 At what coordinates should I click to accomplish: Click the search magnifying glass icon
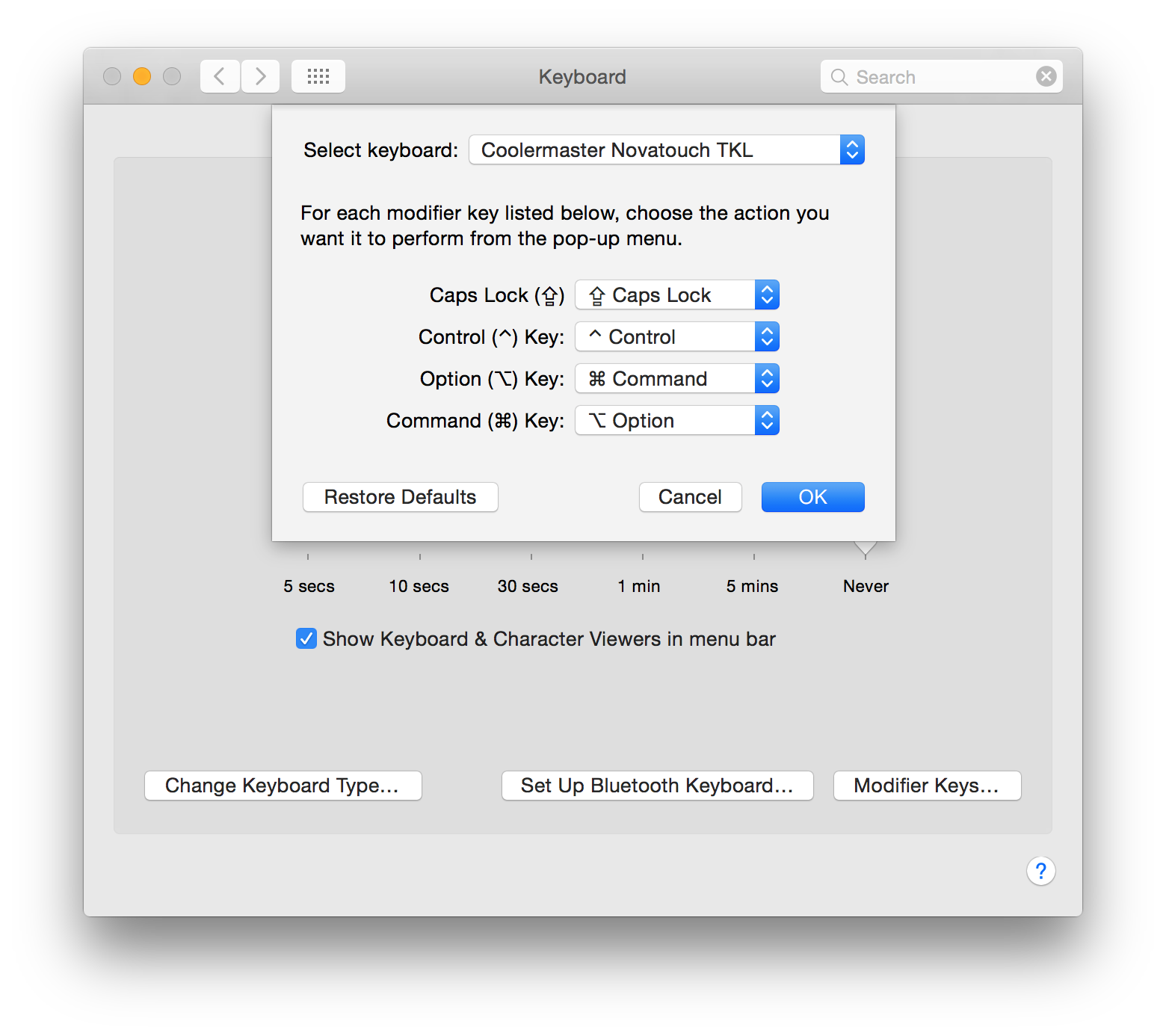[839, 76]
